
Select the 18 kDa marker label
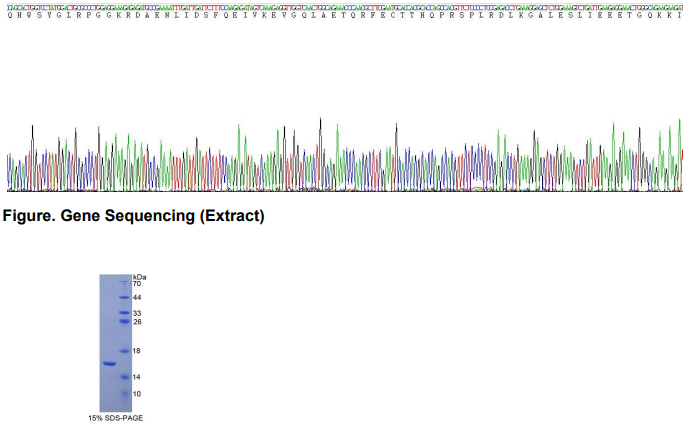137,351
